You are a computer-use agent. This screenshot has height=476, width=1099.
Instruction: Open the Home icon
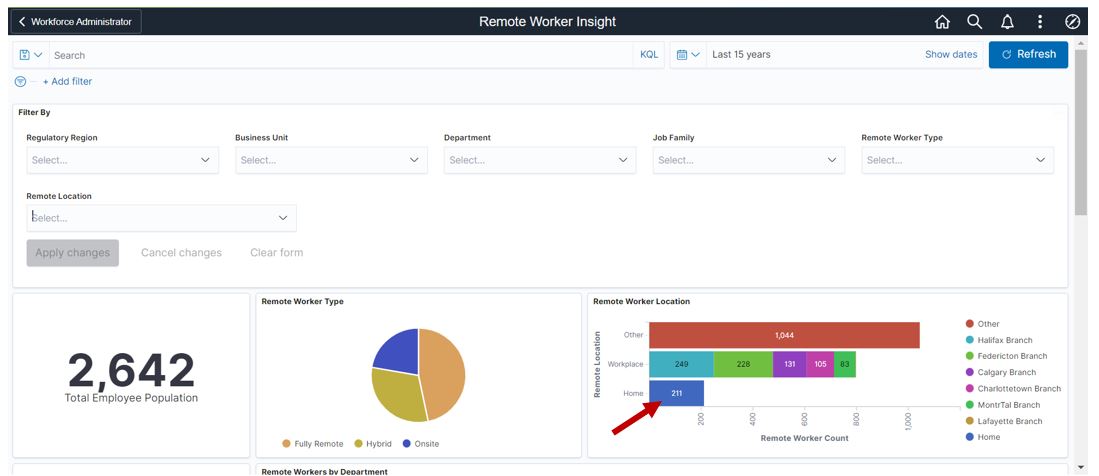(942, 22)
